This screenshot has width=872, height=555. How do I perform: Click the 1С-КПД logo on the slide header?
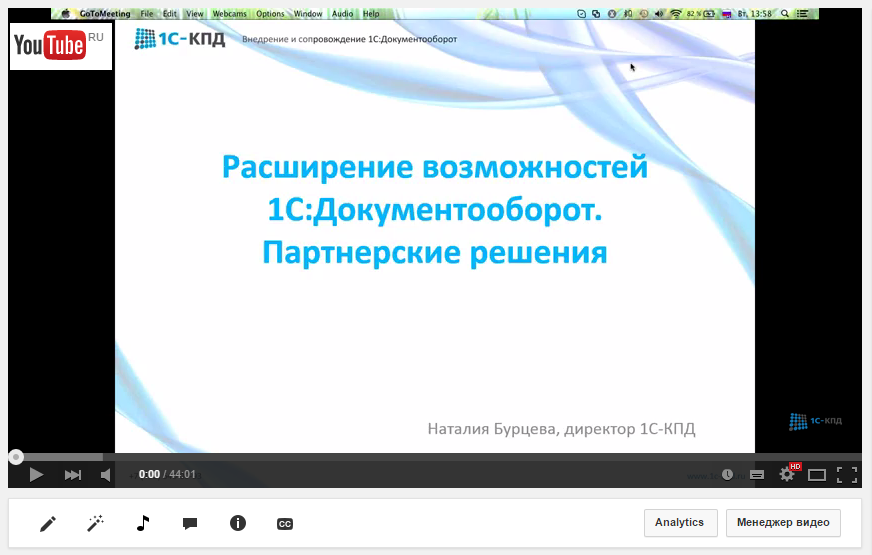click(180, 39)
